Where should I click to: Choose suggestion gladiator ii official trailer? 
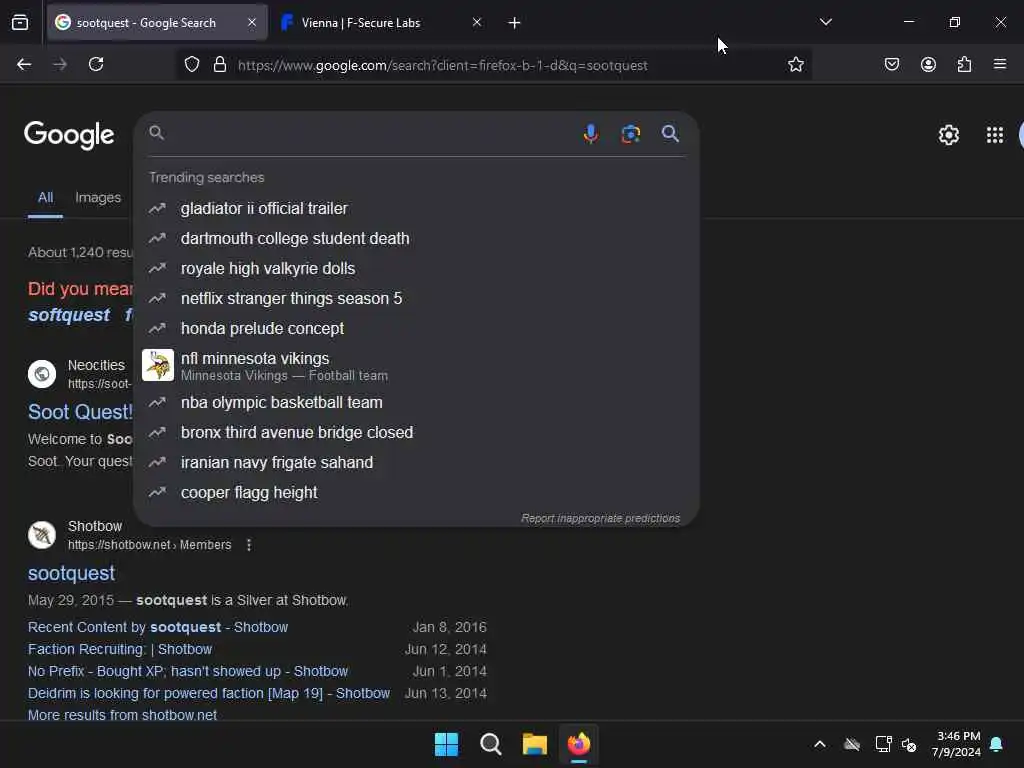[x=415, y=208]
